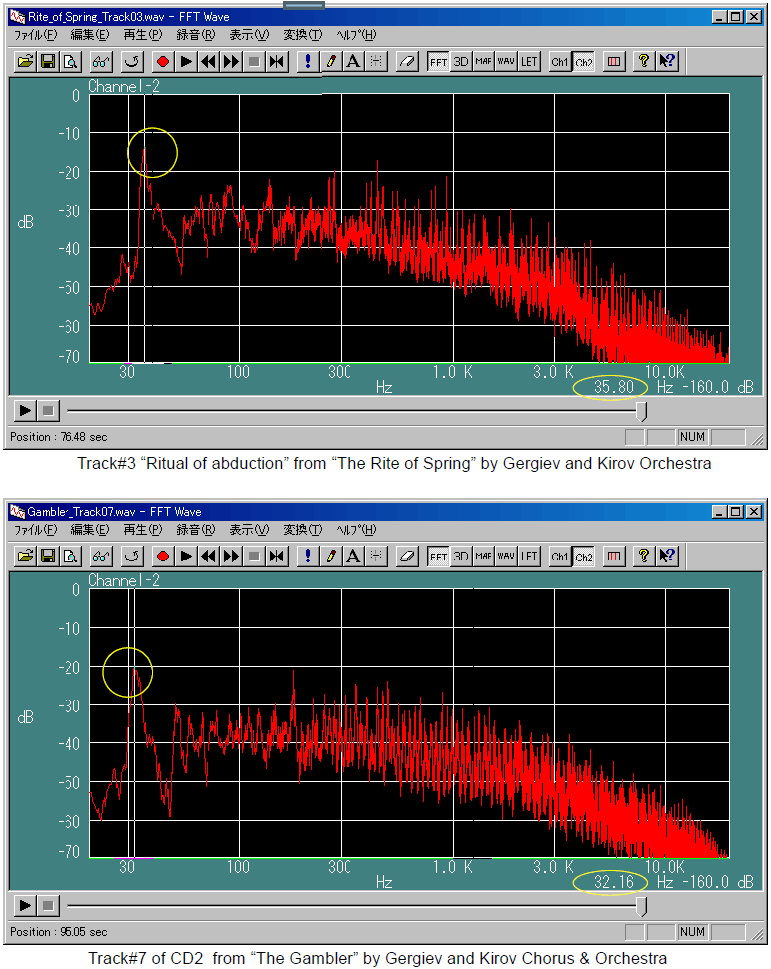Click the position slider thumb in Gambler window
This screenshot has width=771, height=969.
point(641,906)
